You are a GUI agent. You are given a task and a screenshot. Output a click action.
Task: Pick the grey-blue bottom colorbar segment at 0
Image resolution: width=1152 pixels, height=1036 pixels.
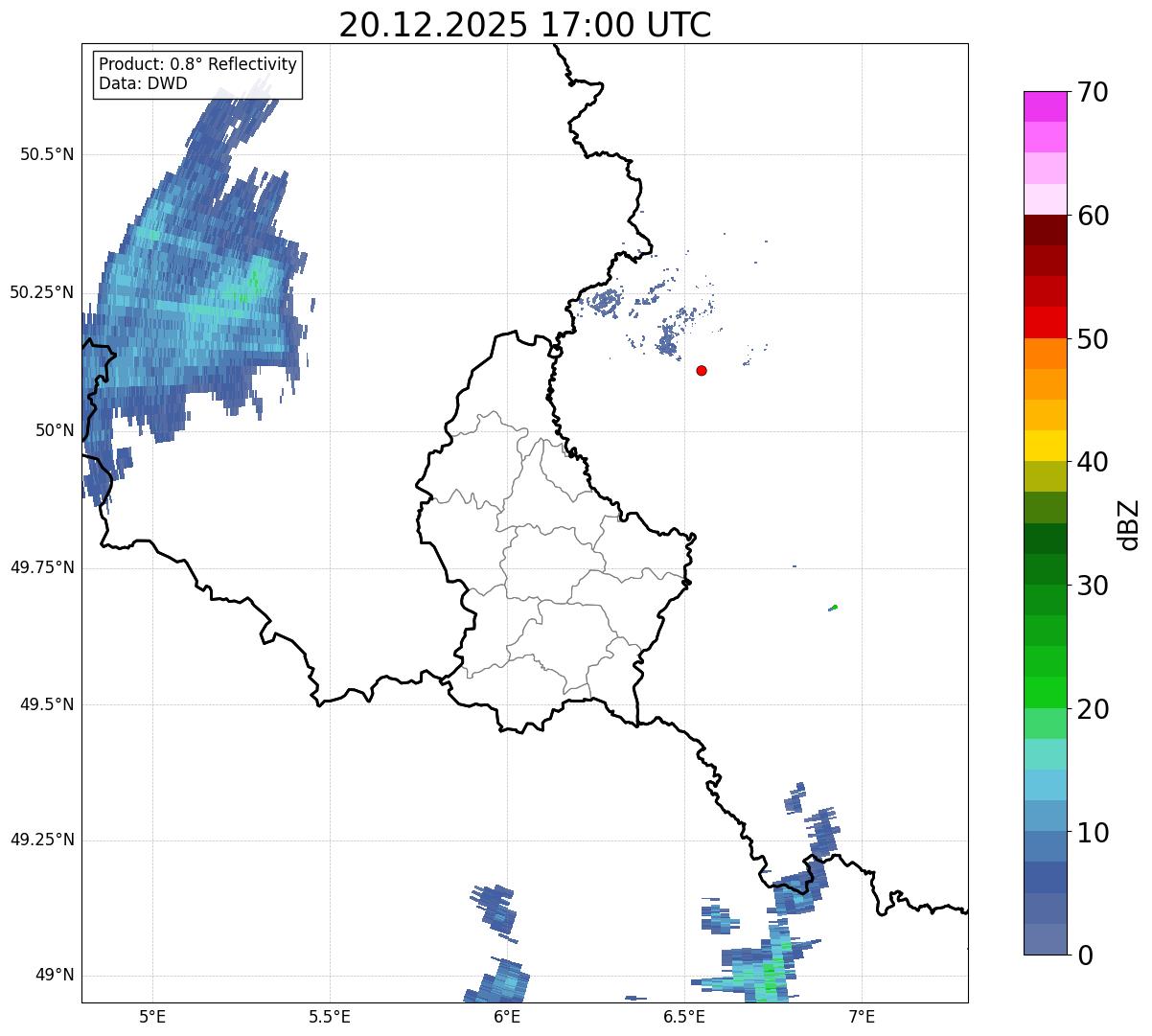(x=1045, y=939)
